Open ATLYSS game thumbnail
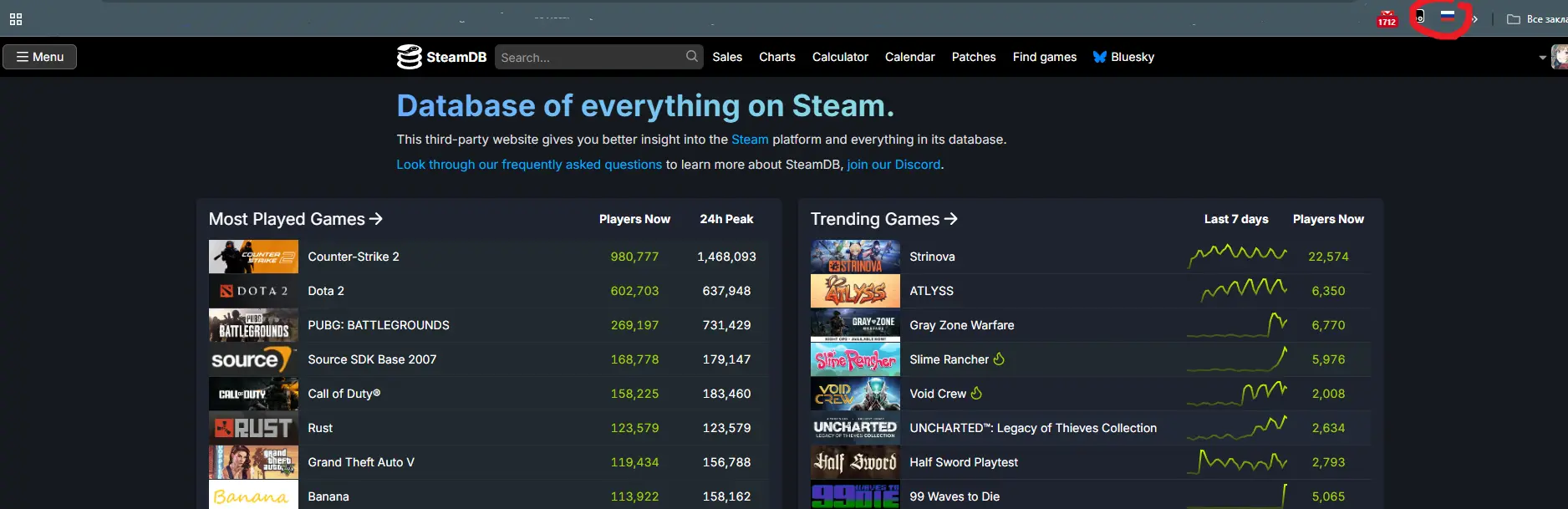 pos(855,291)
